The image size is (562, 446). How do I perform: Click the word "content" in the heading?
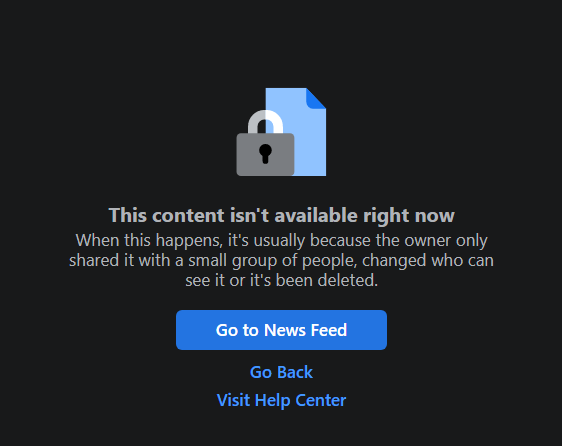click(188, 215)
